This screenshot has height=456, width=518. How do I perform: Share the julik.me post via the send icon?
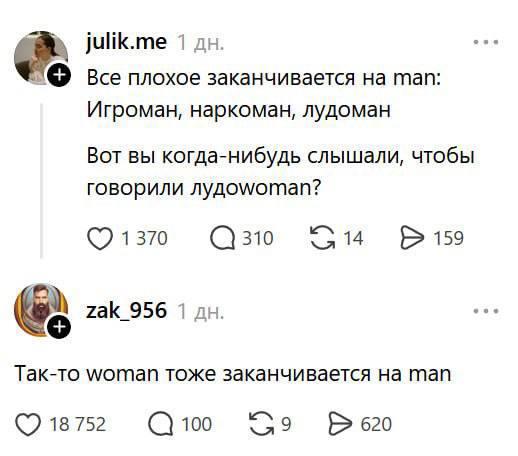[412, 238]
